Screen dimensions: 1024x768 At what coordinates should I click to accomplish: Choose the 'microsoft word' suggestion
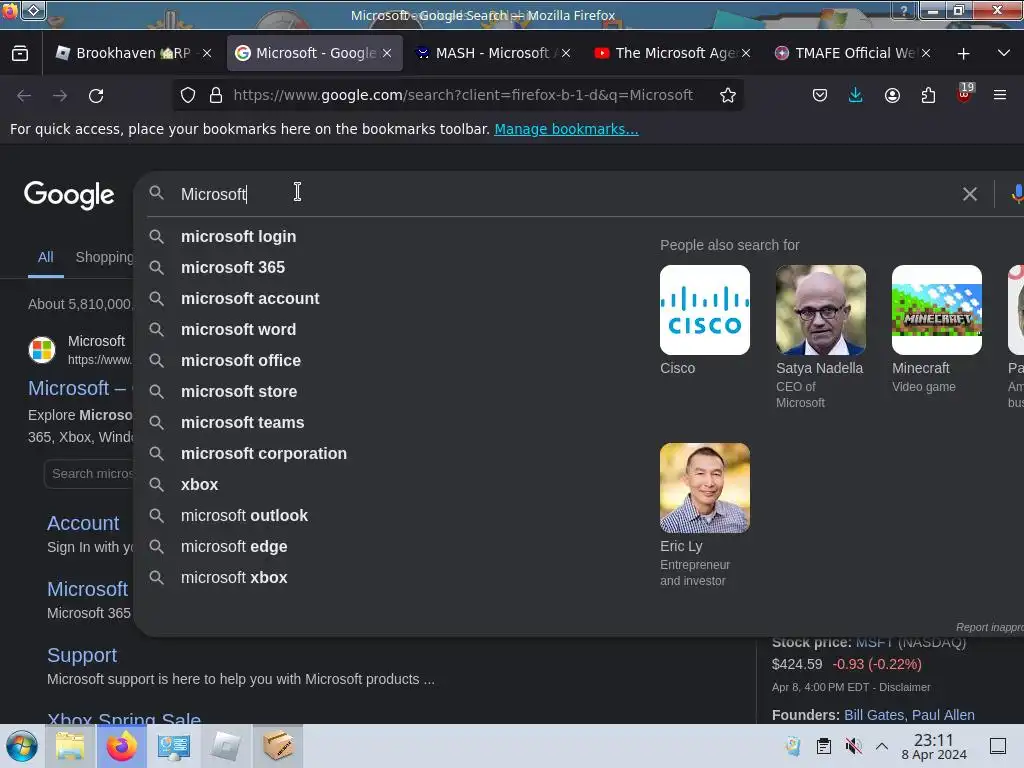(x=238, y=329)
